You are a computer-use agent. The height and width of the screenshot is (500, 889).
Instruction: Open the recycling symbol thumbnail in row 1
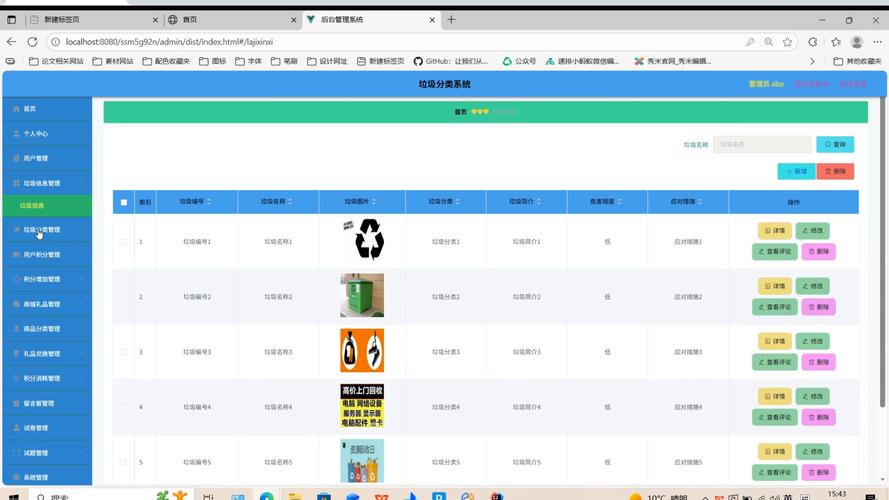(362, 239)
